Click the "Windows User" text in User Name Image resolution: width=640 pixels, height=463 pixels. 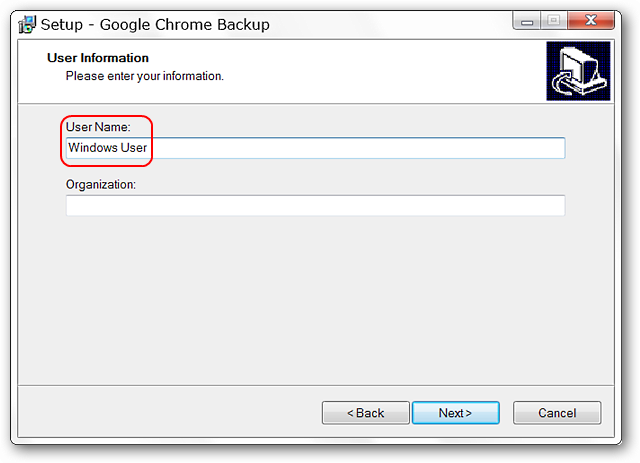point(108,148)
